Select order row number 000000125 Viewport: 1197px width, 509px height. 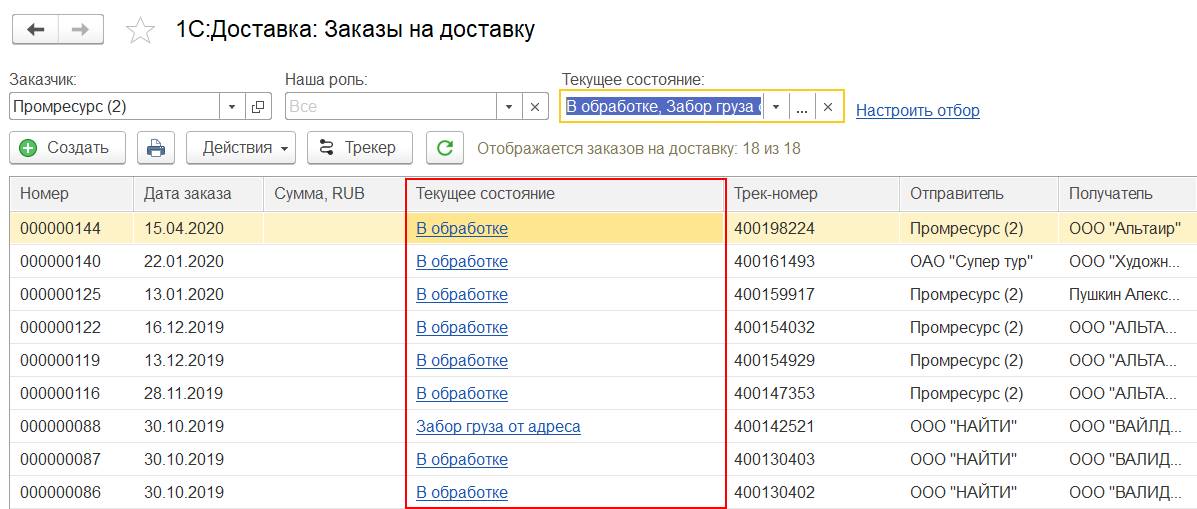tap(60, 295)
